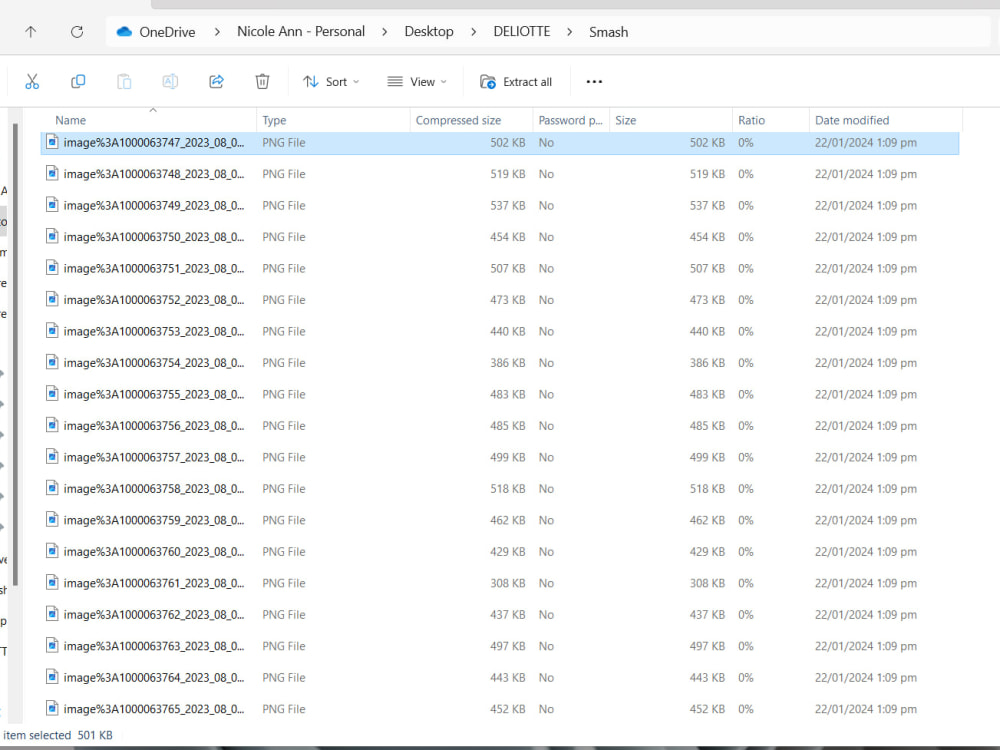Click compressed size 537 KB cell
Viewport: 1000px width, 750px height.
(x=508, y=205)
